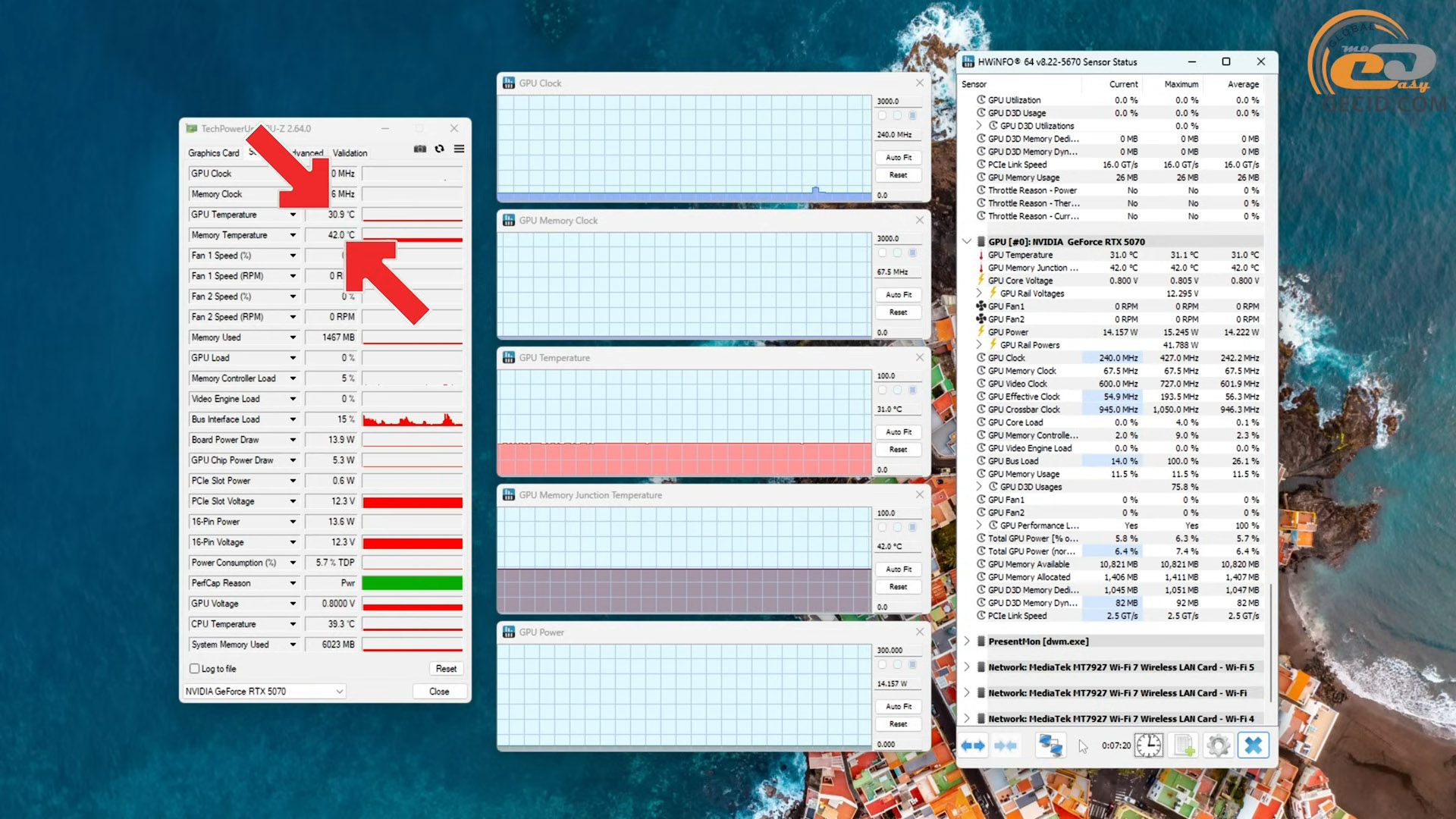Screen dimensions: 1456x819
Task: Click clock icon beside GPU Clock row in HWiNFO
Action: pyautogui.click(x=981, y=358)
